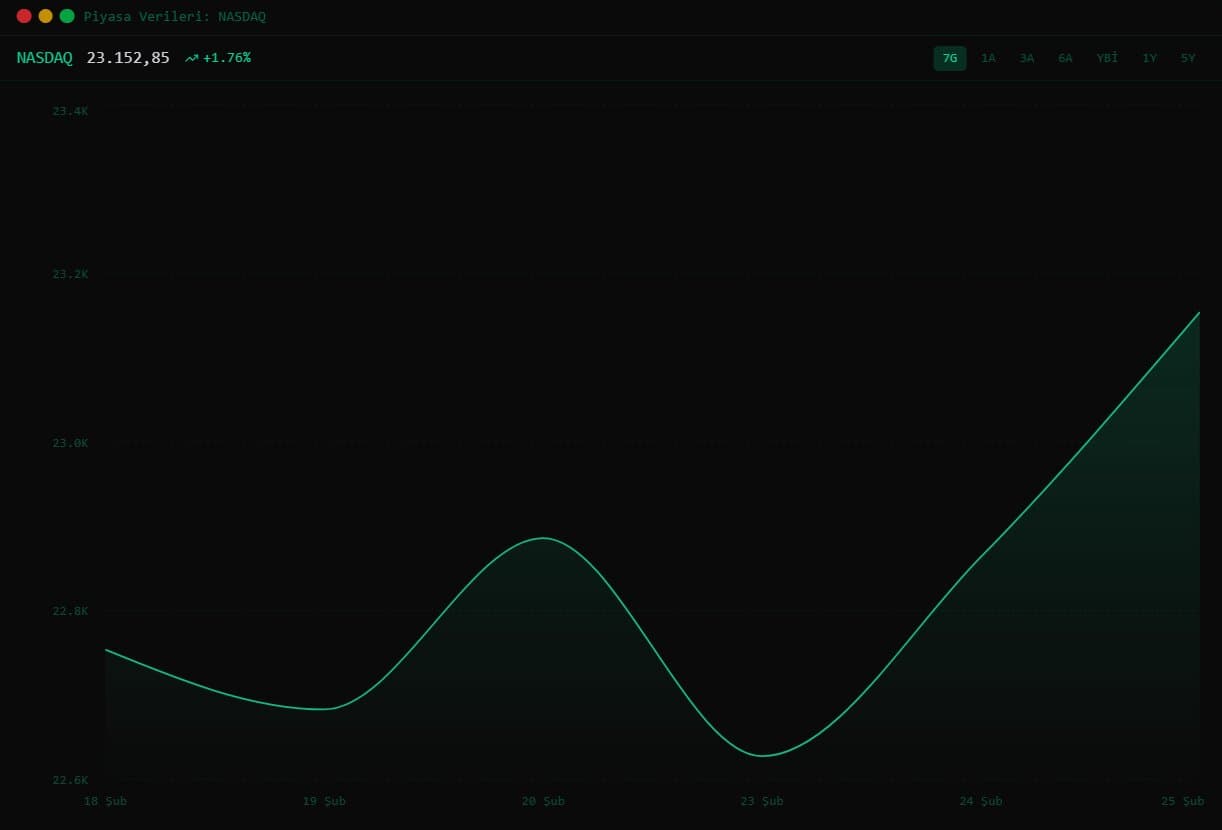This screenshot has height=830, width=1222.
Task: Click the 23 Şub date label
Action: click(762, 801)
